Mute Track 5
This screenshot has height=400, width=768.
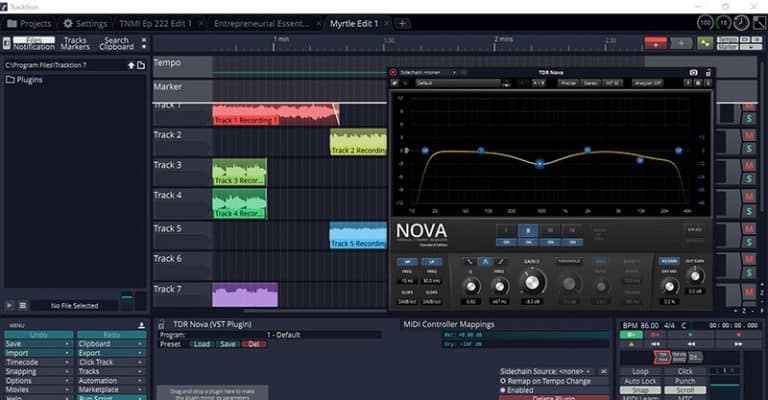(x=749, y=229)
